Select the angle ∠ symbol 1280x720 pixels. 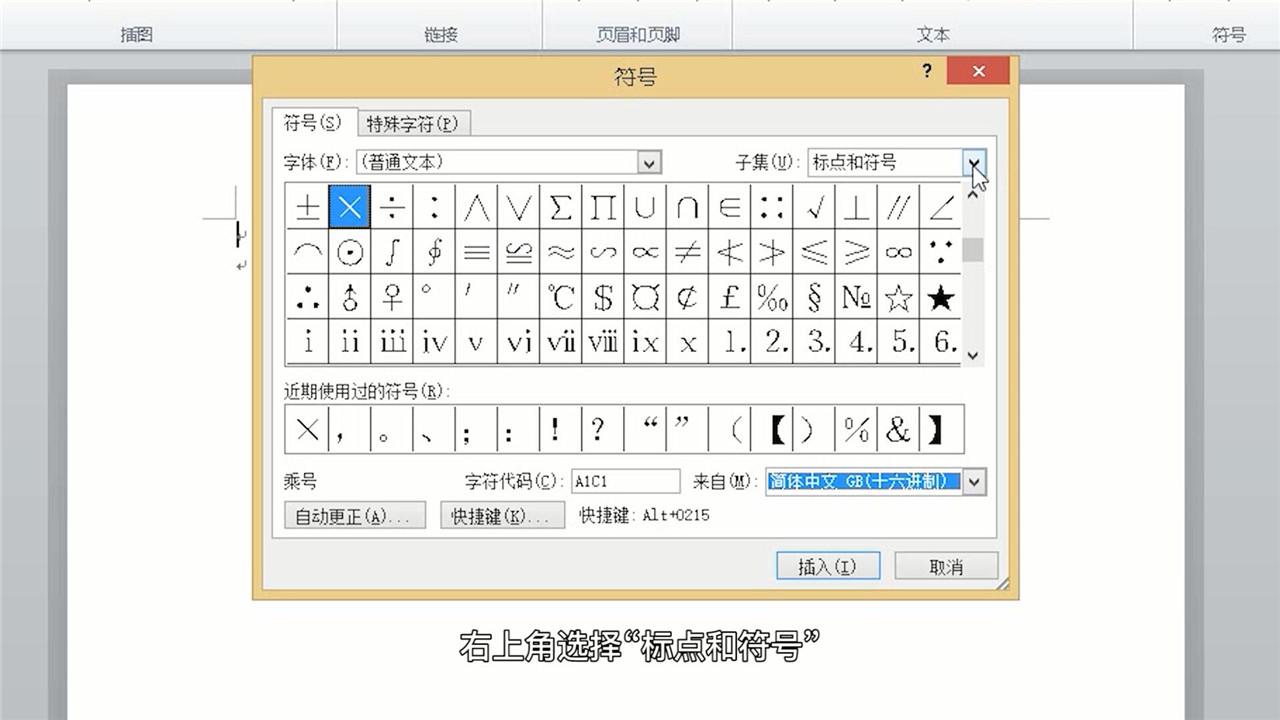(x=941, y=207)
